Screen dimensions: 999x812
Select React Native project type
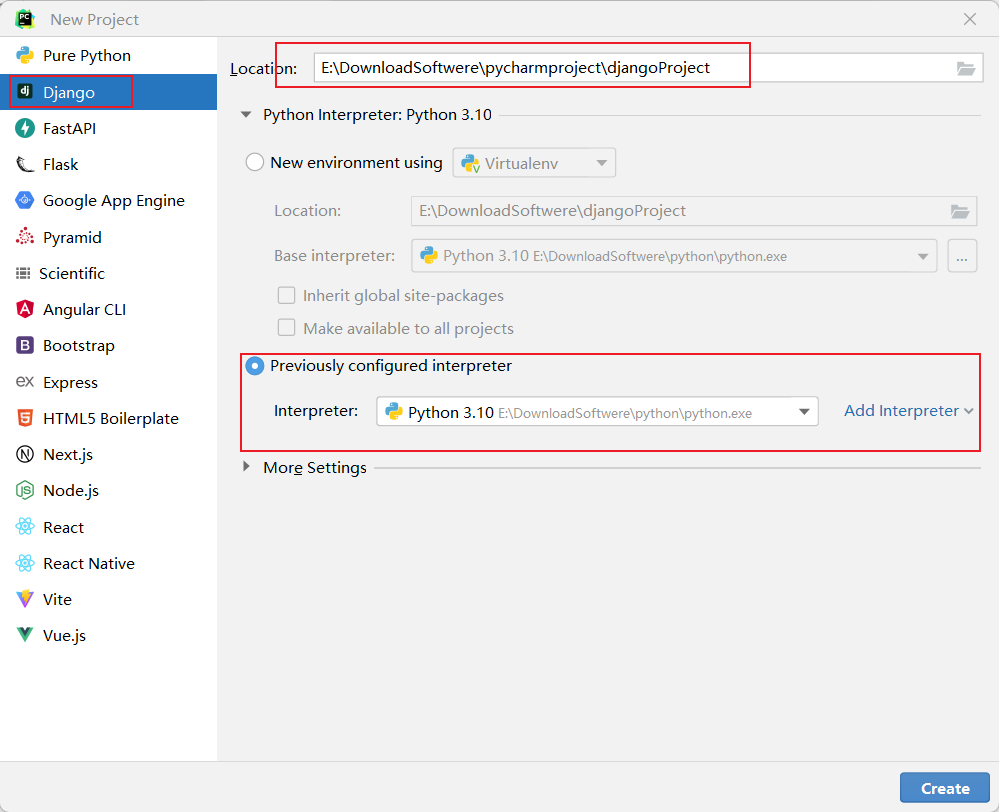coord(108,563)
